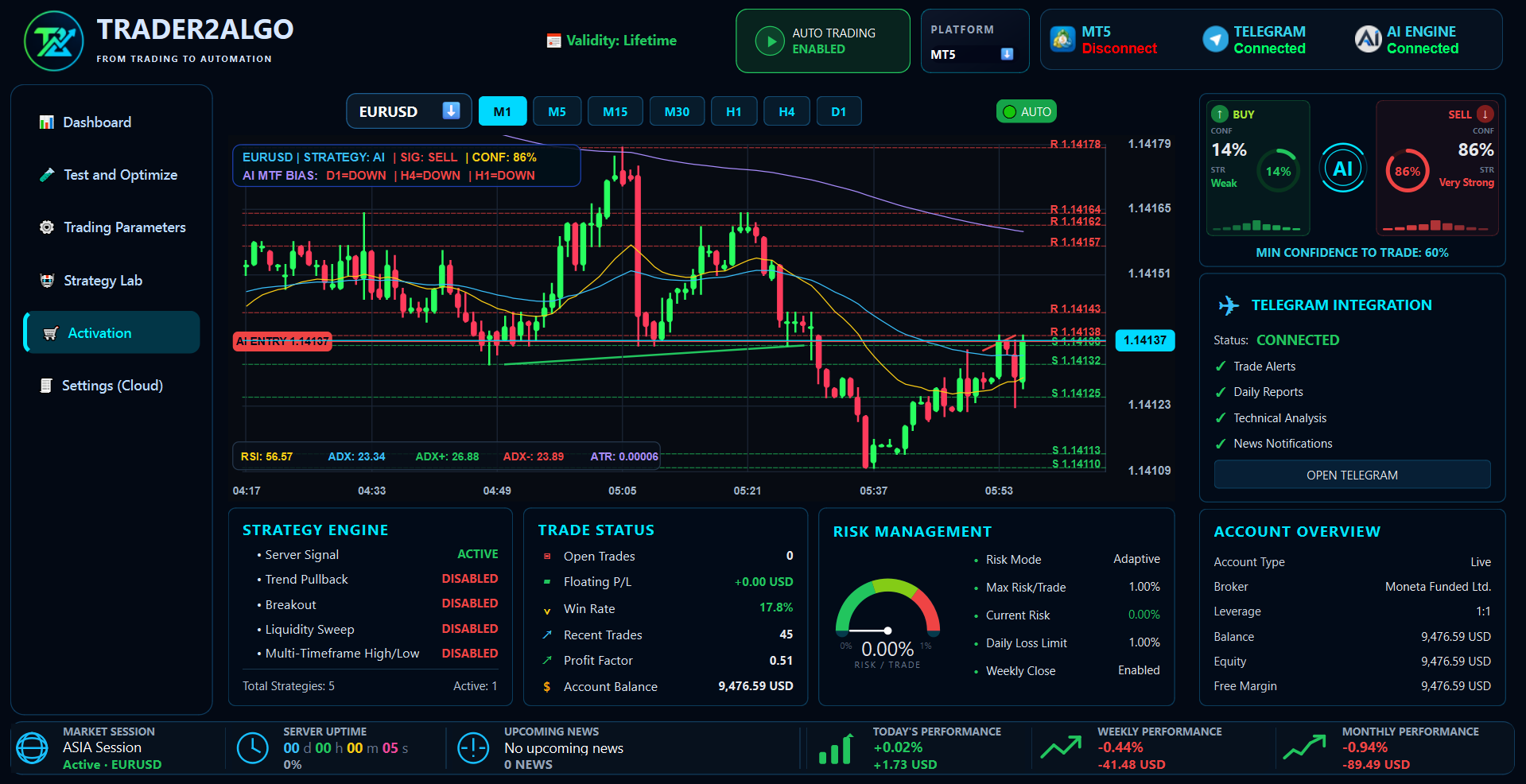Click the Account Balance dollar icon
The image size is (1526, 784).
point(546,687)
